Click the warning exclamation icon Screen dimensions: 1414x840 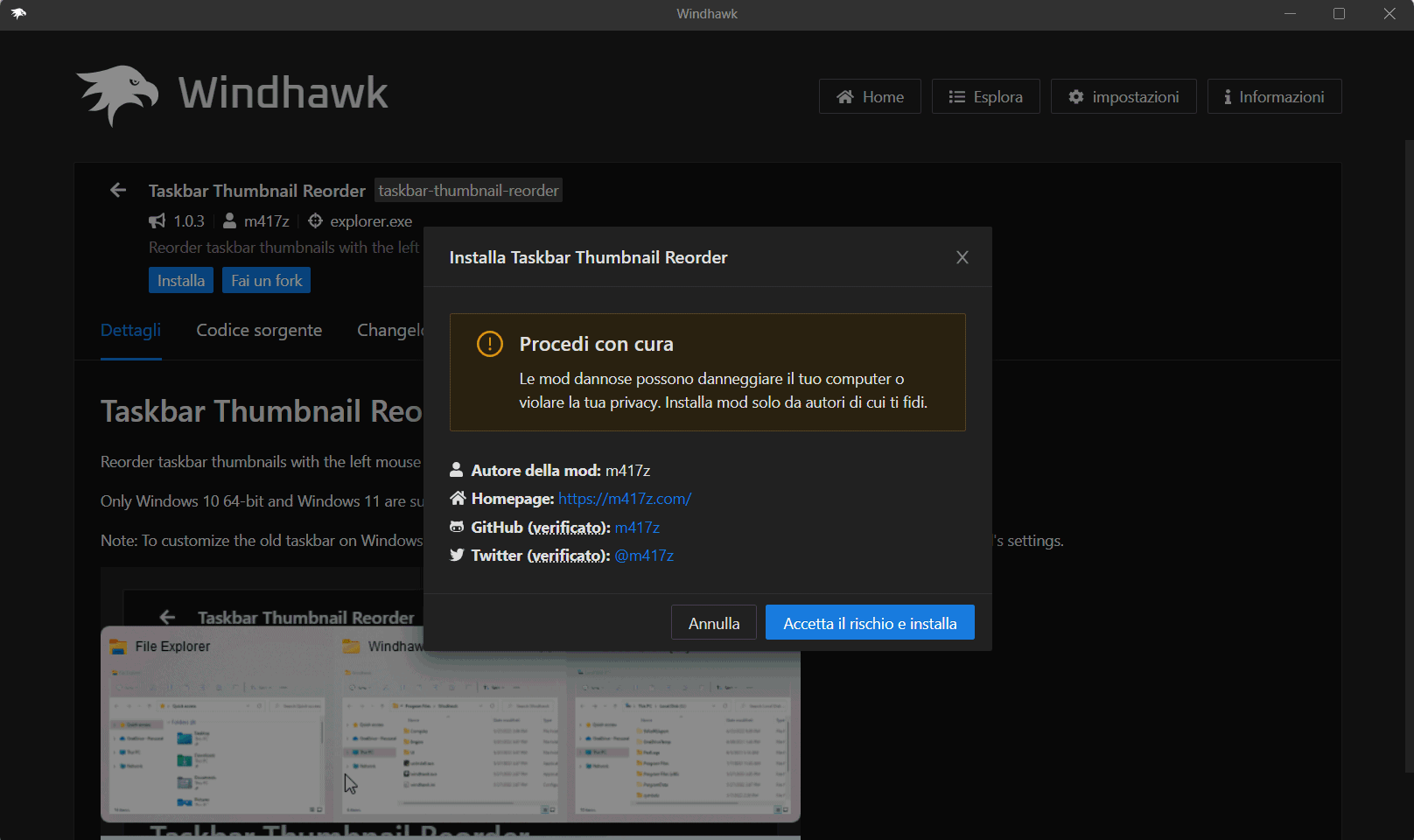490,344
